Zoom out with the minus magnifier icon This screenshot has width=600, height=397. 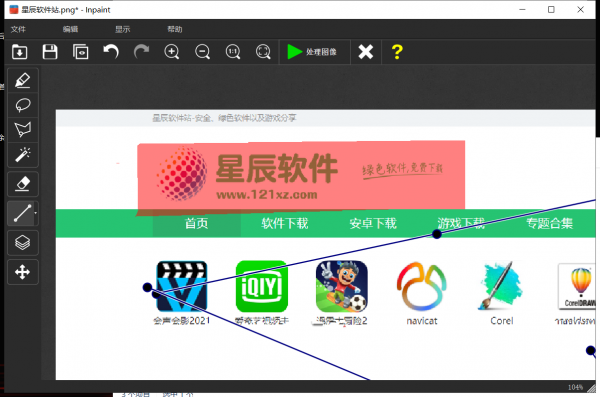tap(202, 52)
